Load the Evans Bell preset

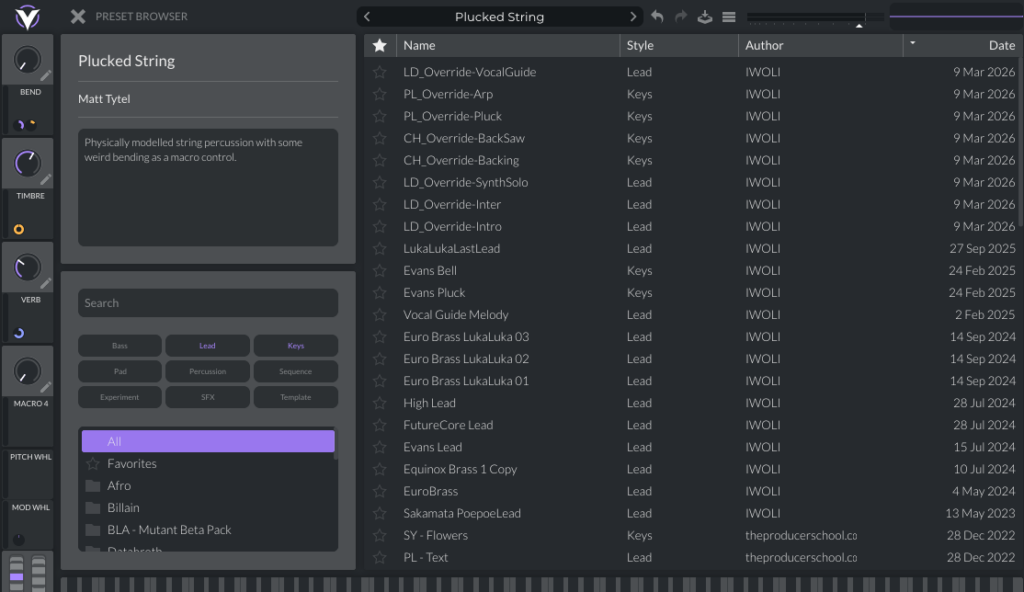pyautogui.click(x=430, y=270)
